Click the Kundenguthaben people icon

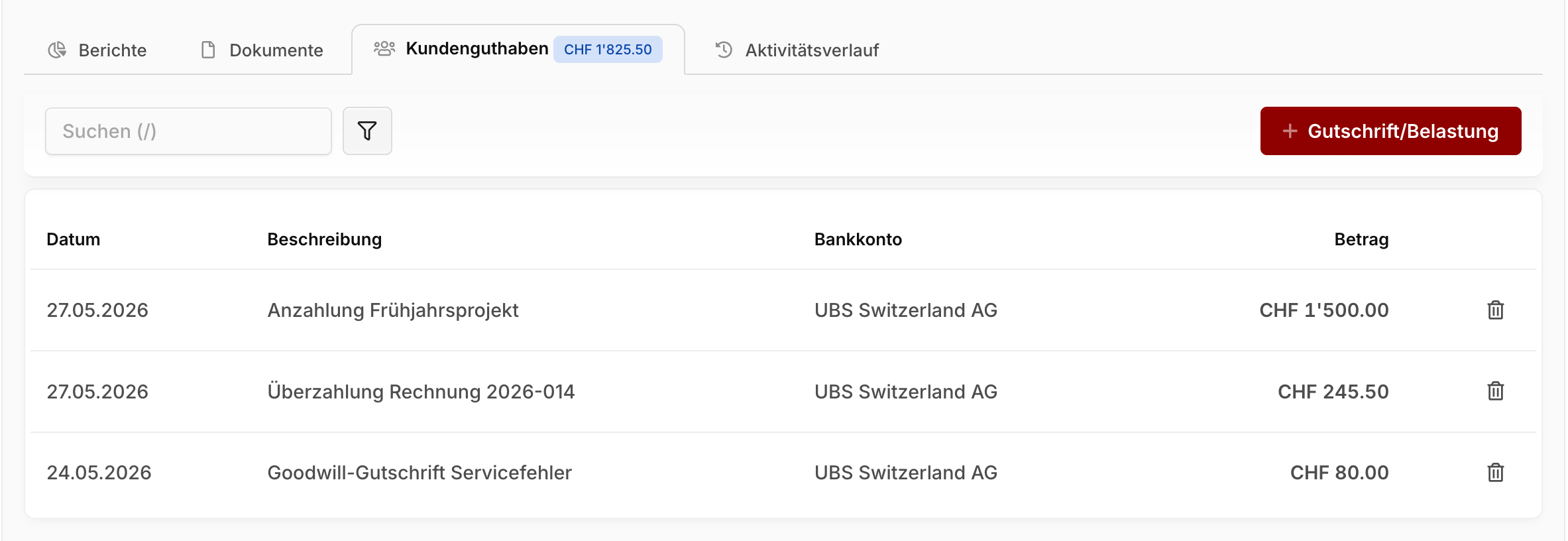click(x=384, y=48)
